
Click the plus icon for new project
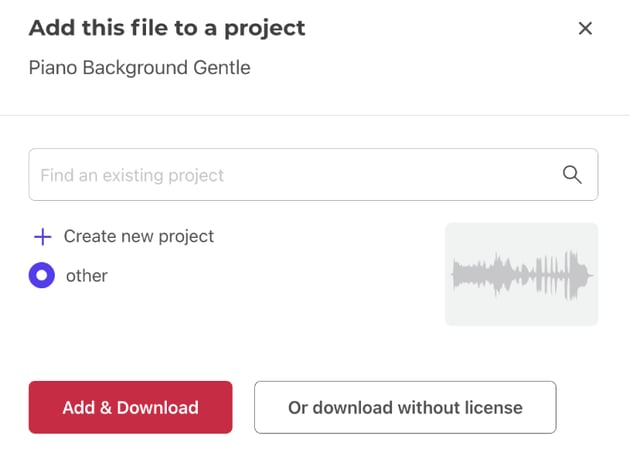(x=42, y=237)
